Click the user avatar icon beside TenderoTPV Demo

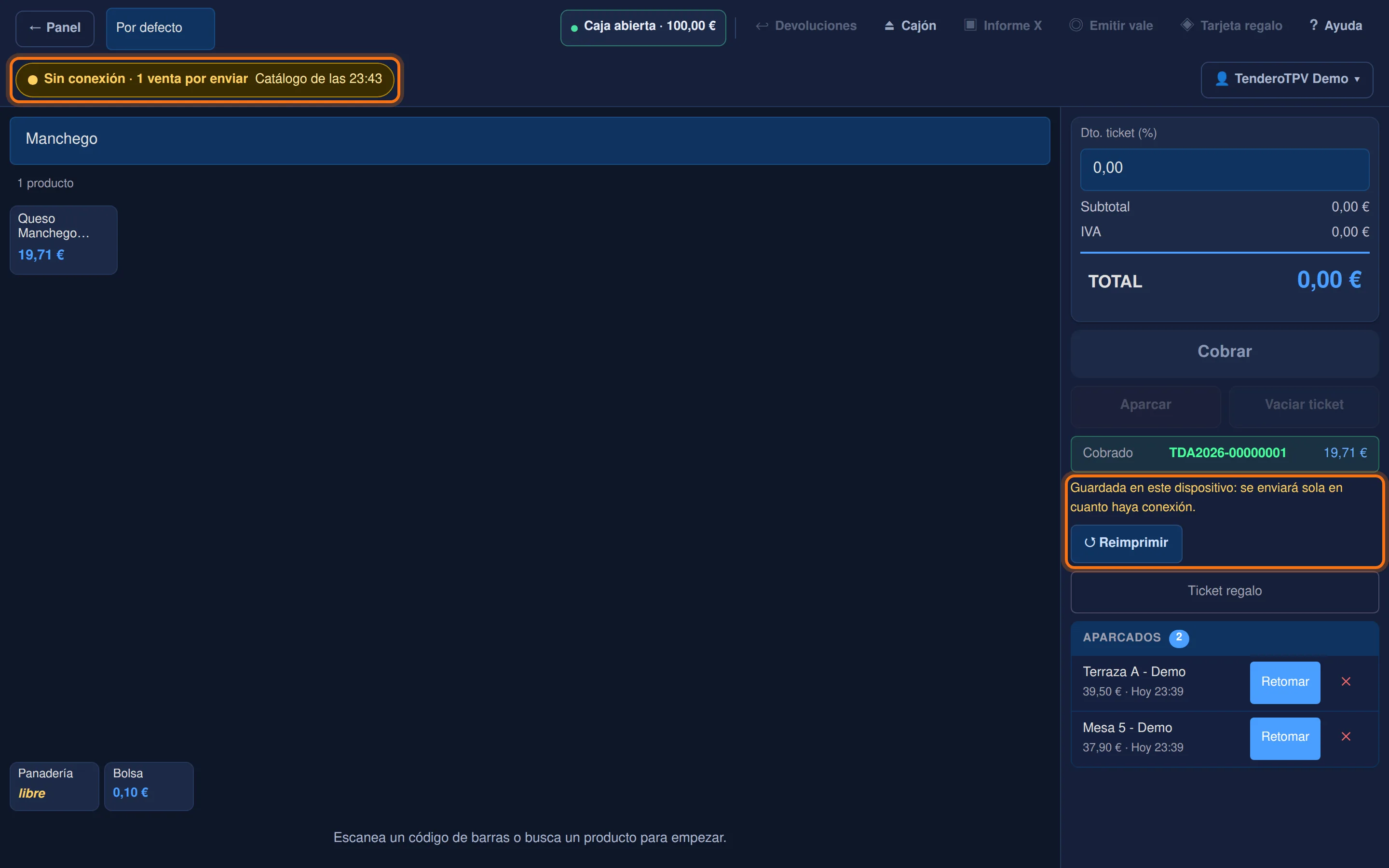point(1222,79)
